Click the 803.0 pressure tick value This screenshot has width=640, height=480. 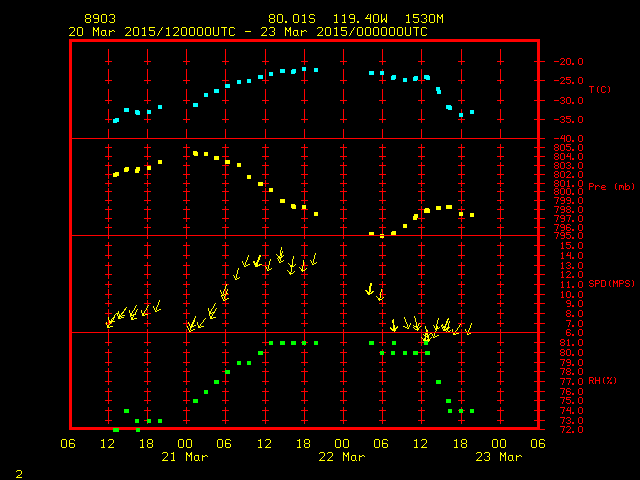569,165
